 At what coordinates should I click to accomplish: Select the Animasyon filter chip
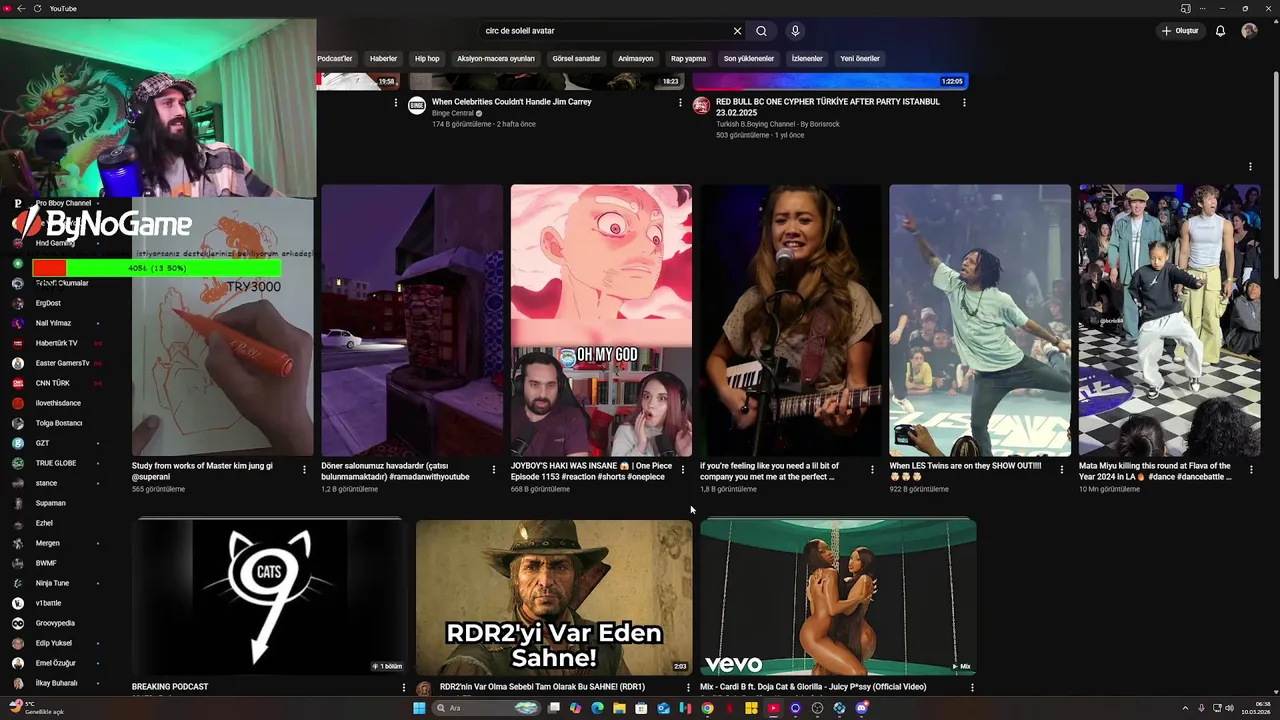coord(635,58)
